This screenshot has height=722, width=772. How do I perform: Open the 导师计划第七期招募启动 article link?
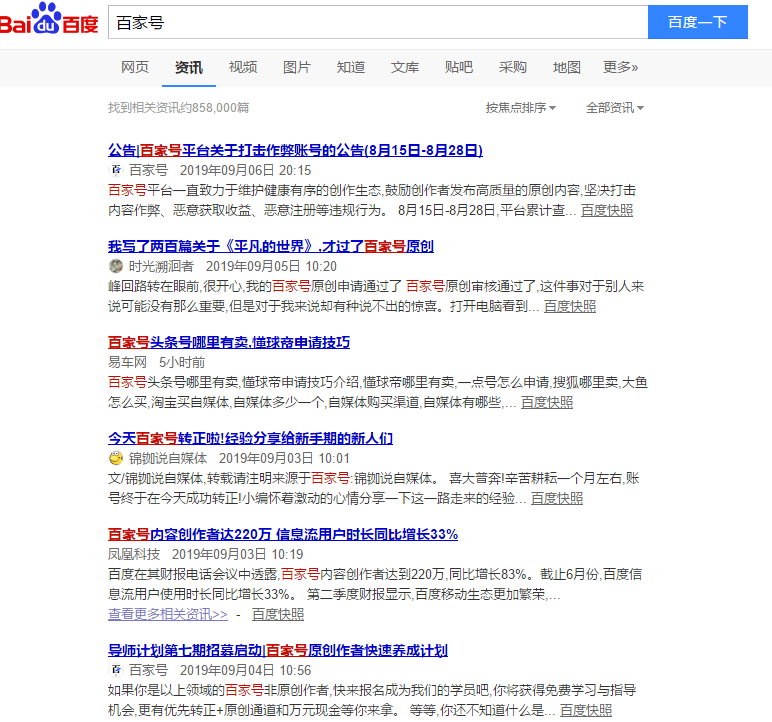click(278, 651)
